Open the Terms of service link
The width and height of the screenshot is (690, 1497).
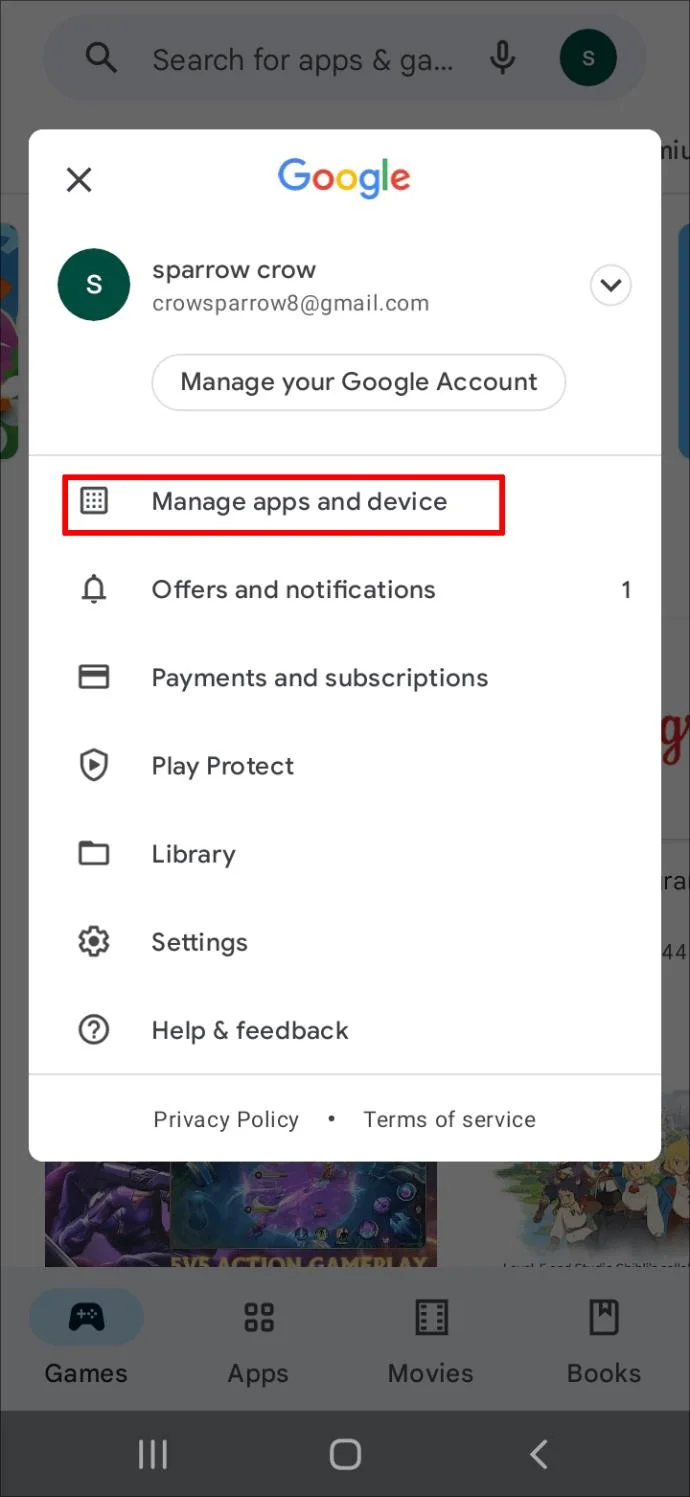(x=449, y=1119)
